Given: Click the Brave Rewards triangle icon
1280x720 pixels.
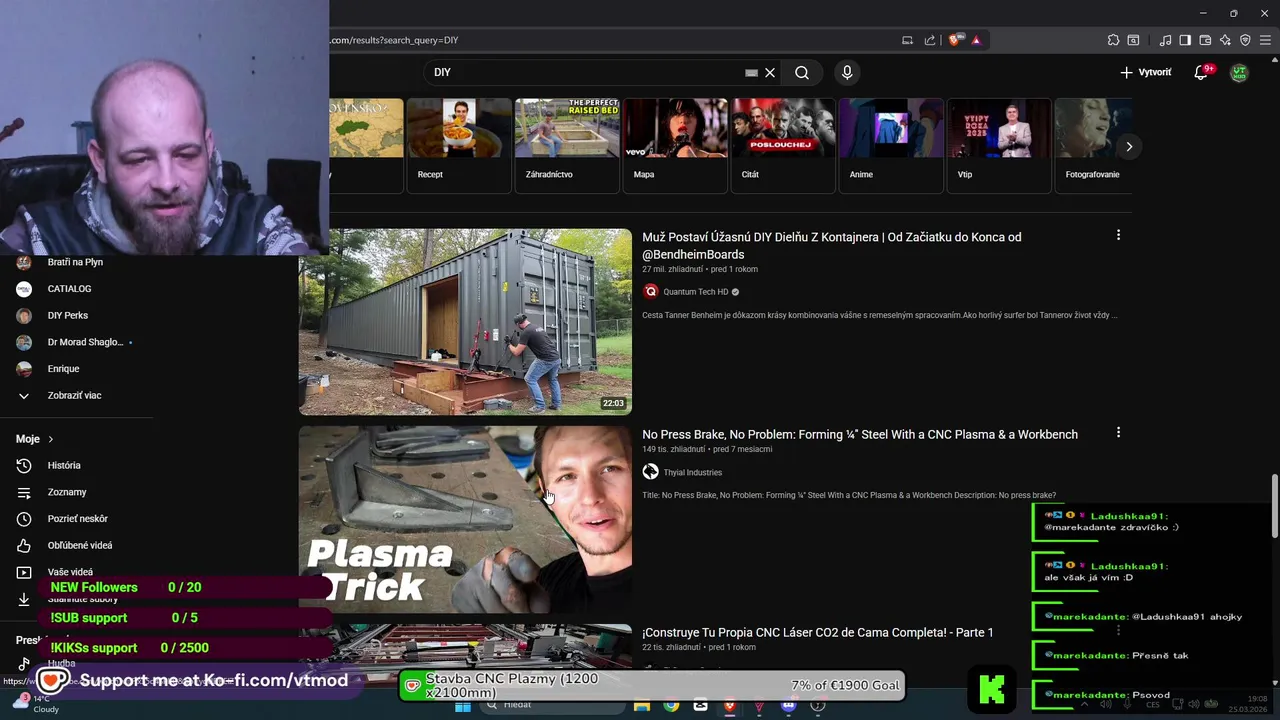Looking at the screenshot, I should (976, 40).
